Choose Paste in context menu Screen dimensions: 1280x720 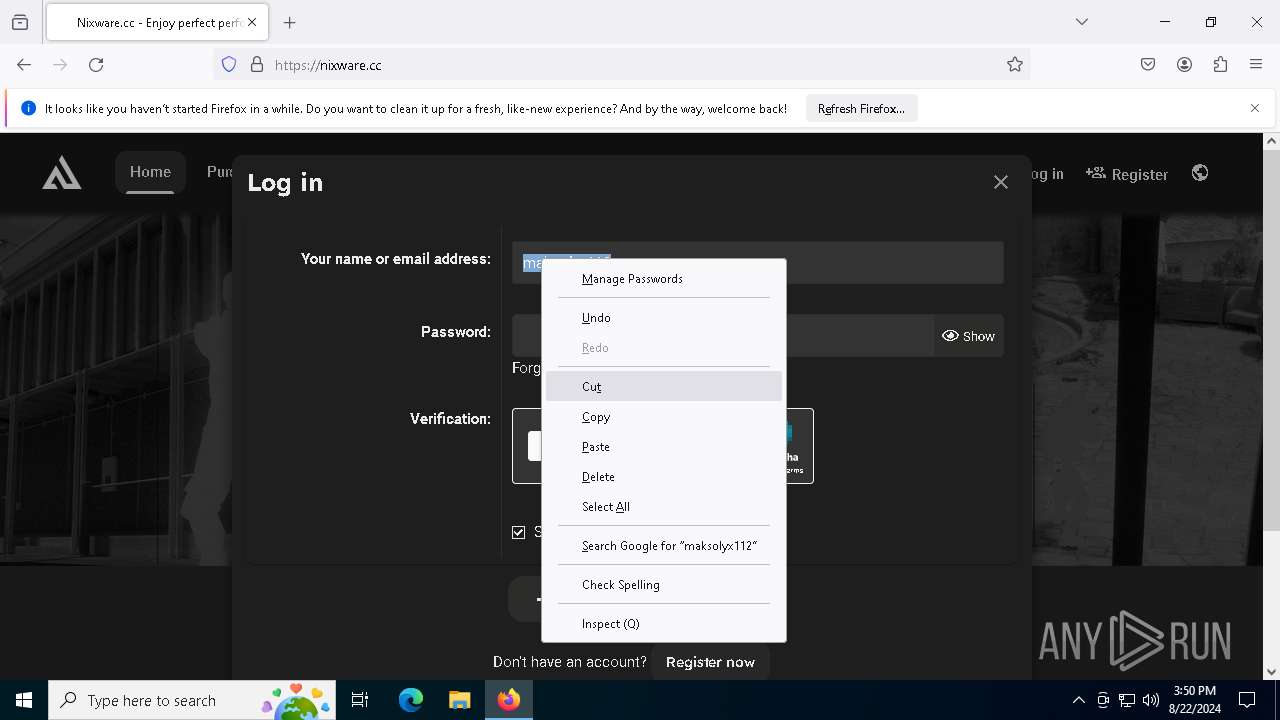pyautogui.click(x=664, y=447)
